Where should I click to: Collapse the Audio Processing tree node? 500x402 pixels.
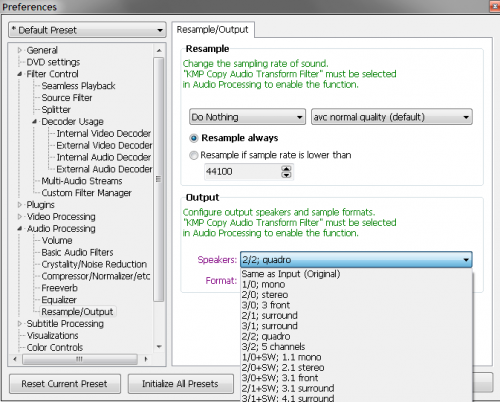[20, 229]
